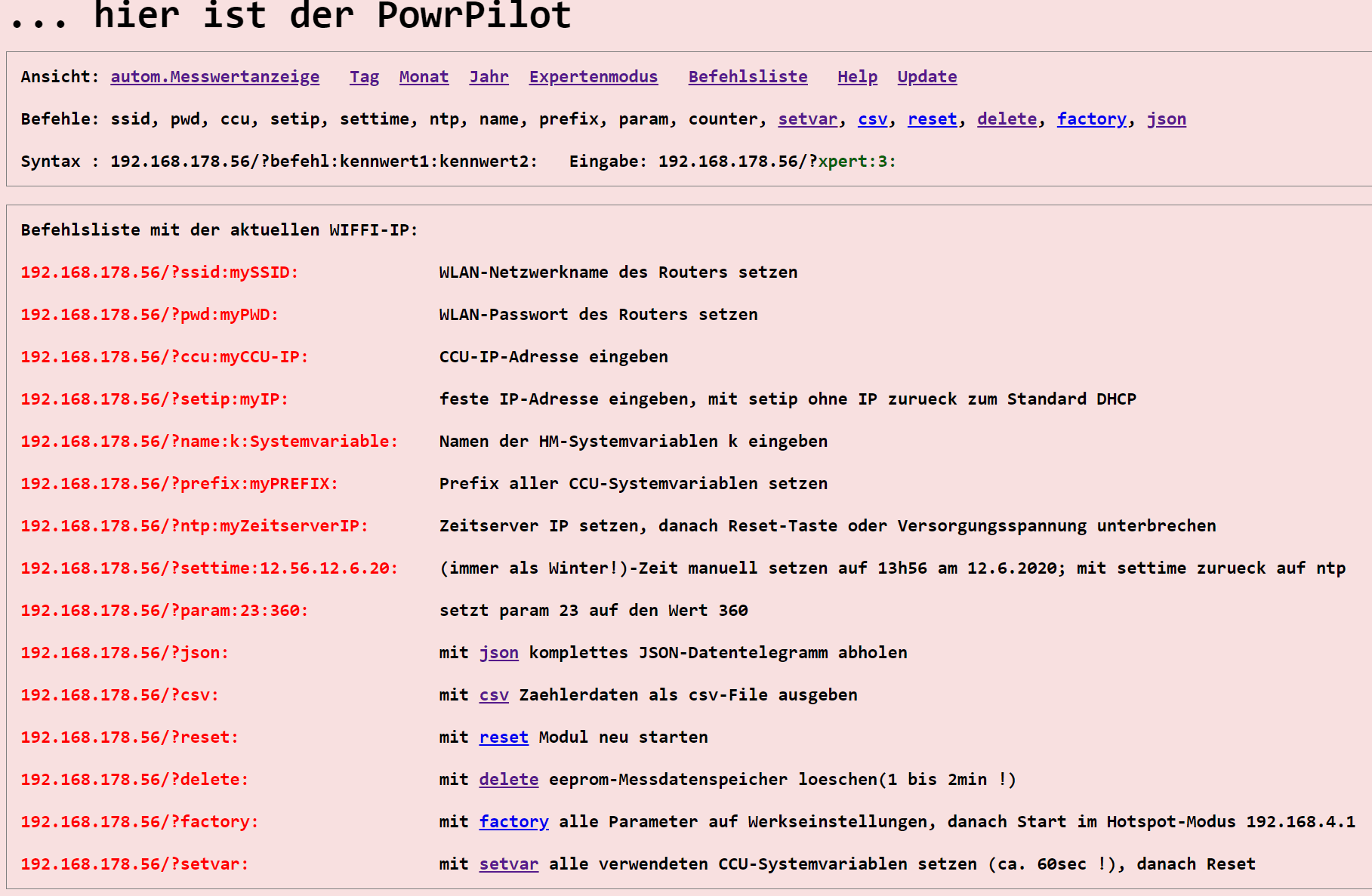Click the syntax text '192.168.178.56/?befehl:kennwert1:kennwert2:'
Viewport: 1372px width, 896px height.
pos(324,162)
